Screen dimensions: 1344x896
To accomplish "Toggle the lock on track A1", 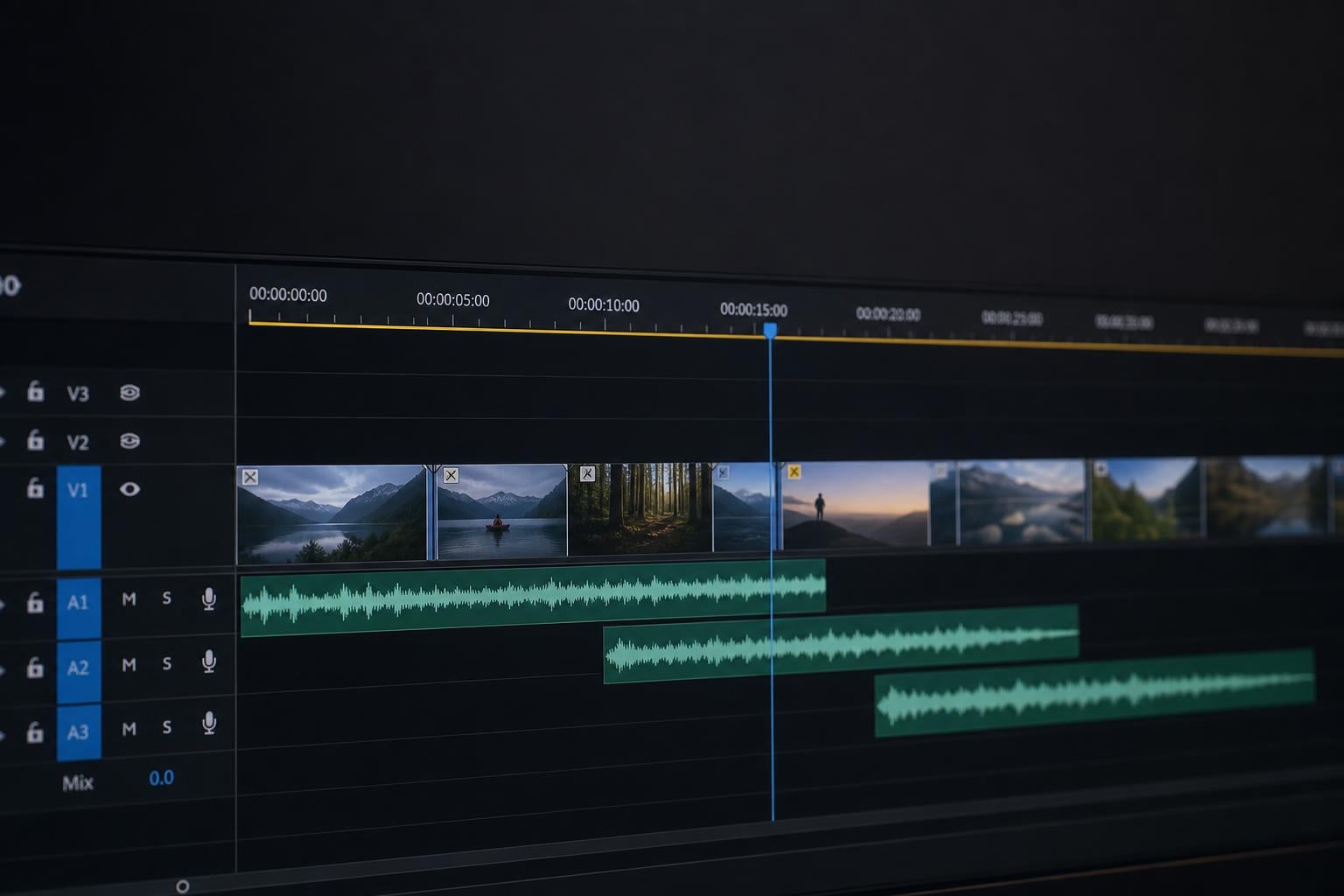I will pos(36,602).
